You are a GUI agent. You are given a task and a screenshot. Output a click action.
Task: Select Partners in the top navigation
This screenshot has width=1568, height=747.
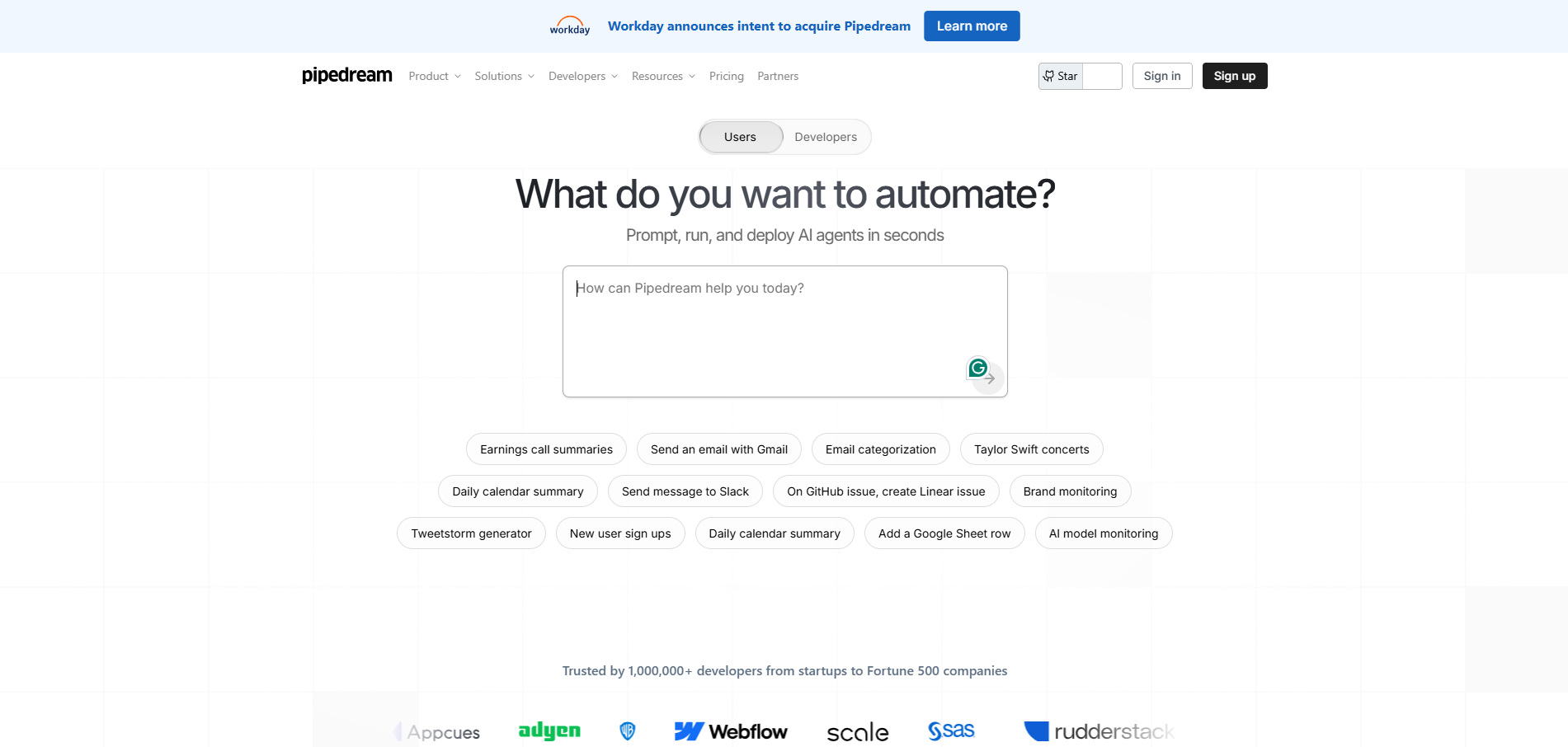coord(777,76)
